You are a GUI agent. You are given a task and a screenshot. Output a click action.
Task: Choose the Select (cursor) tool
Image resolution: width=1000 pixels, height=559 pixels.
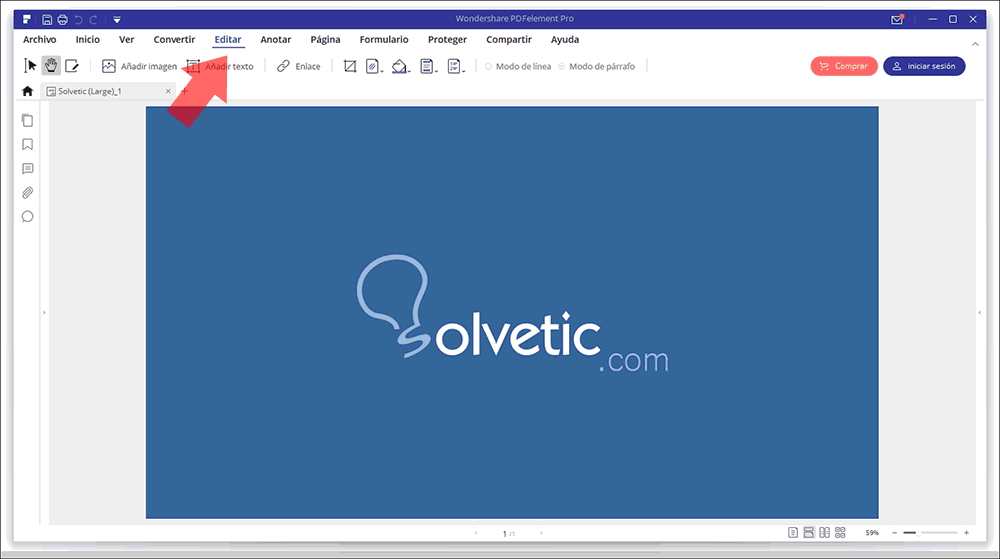30,66
